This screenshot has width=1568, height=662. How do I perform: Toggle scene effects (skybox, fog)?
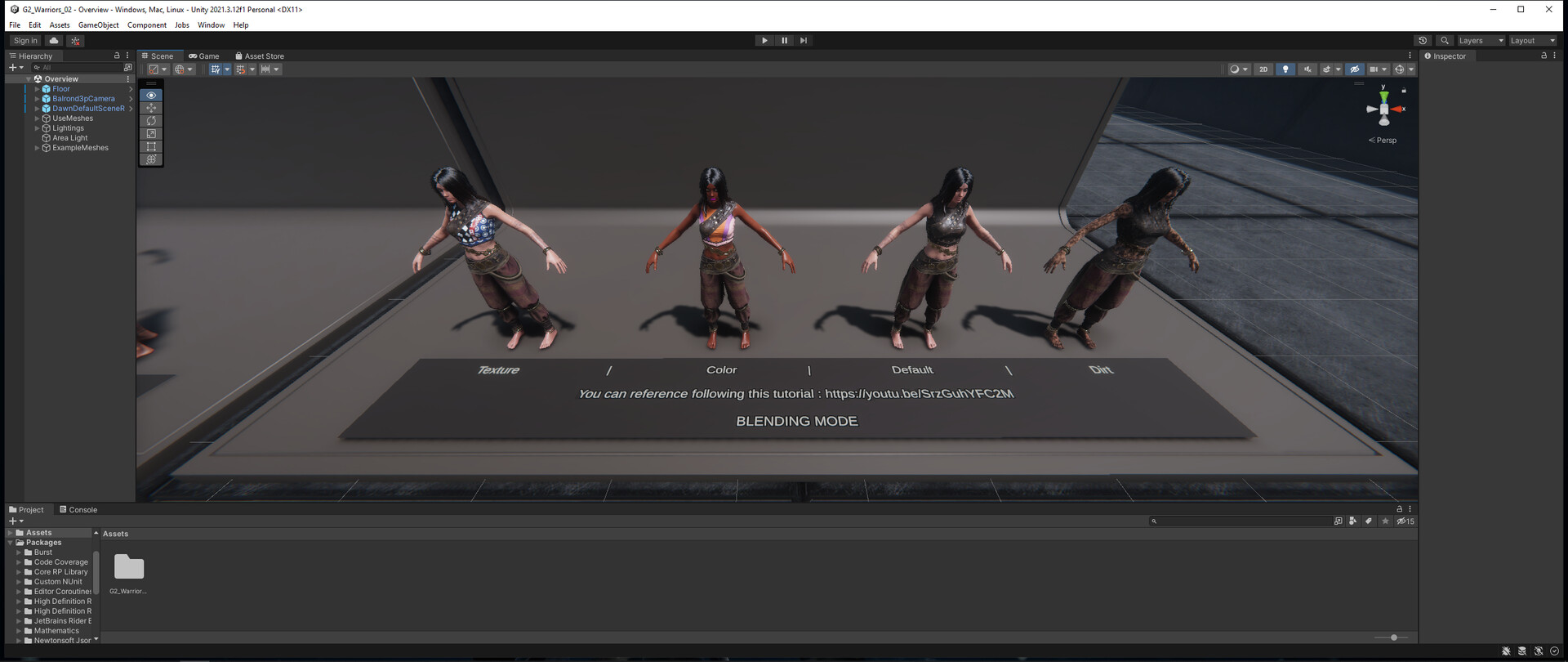[1327, 69]
